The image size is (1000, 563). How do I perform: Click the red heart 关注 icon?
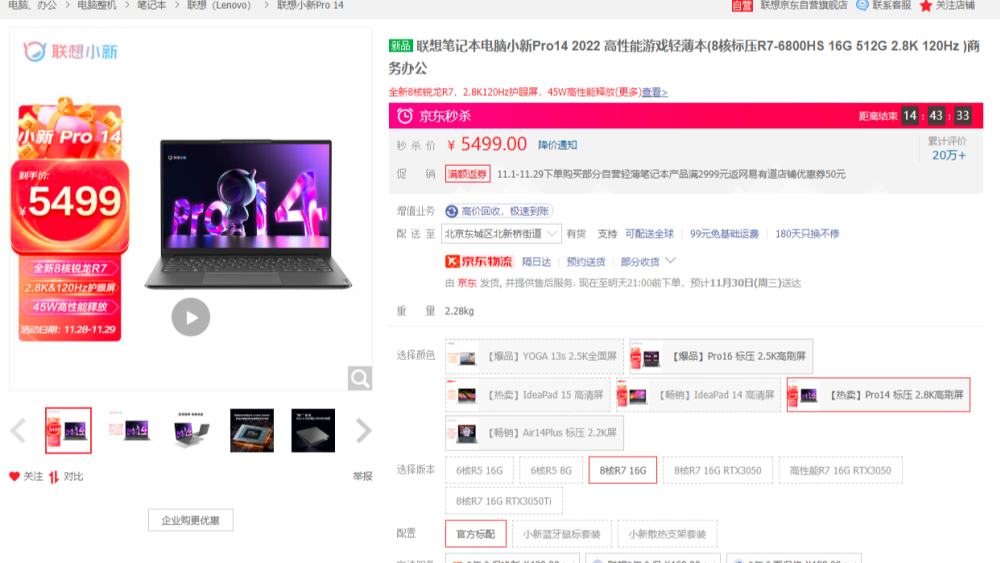coord(15,476)
